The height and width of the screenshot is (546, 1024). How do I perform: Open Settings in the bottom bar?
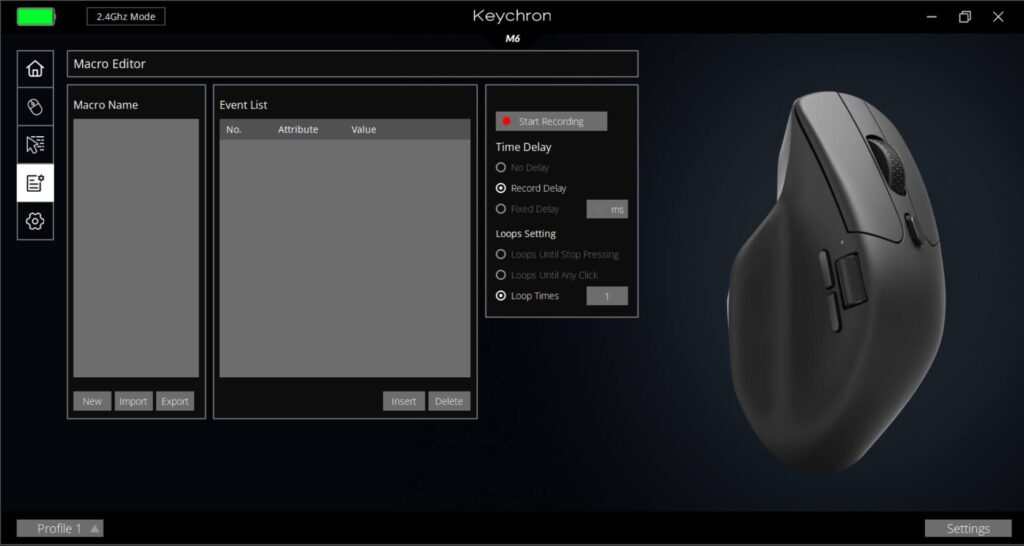(967, 528)
